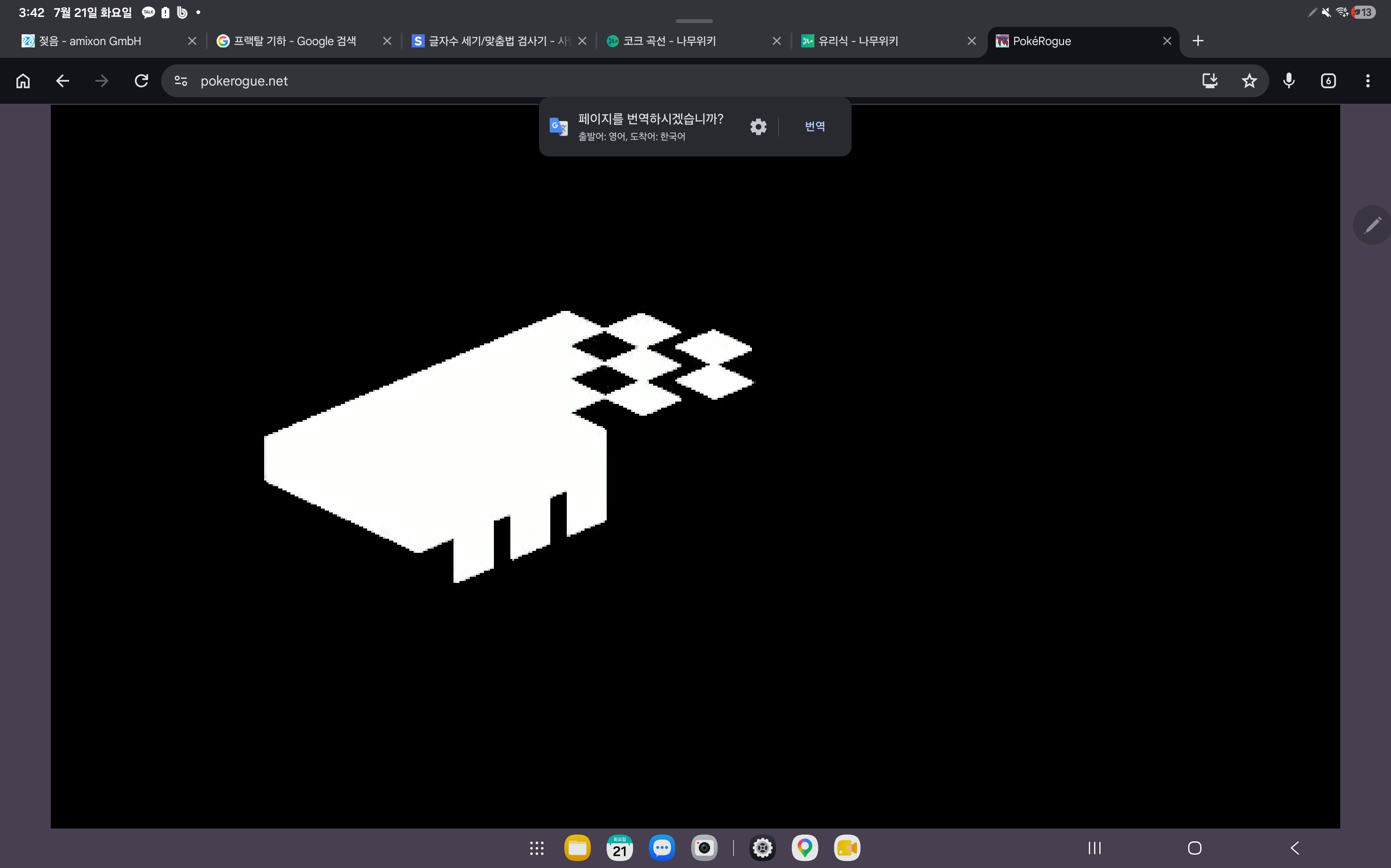Tap the KakaoTalk notification icon
Viewport: 1391px width, 868px height.
[x=148, y=12]
